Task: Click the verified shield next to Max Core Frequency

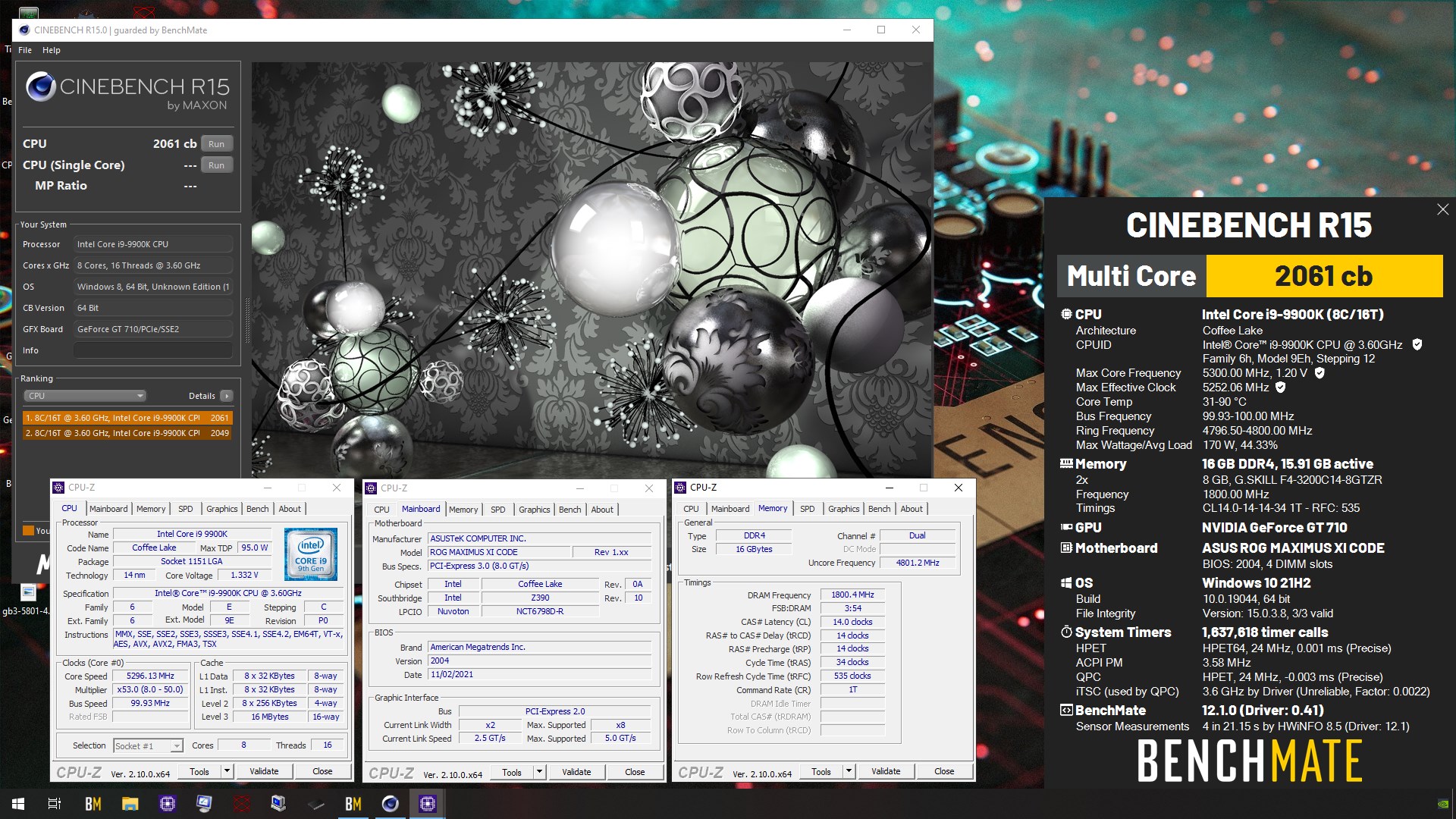Action: pyautogui.click(x=1319, y=373)
